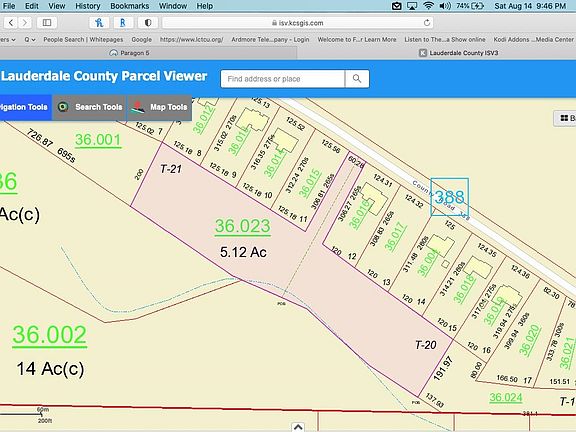
Task: Open the lctcu.org bookmark
Action: pyautogui.click(x=191, y=39)
